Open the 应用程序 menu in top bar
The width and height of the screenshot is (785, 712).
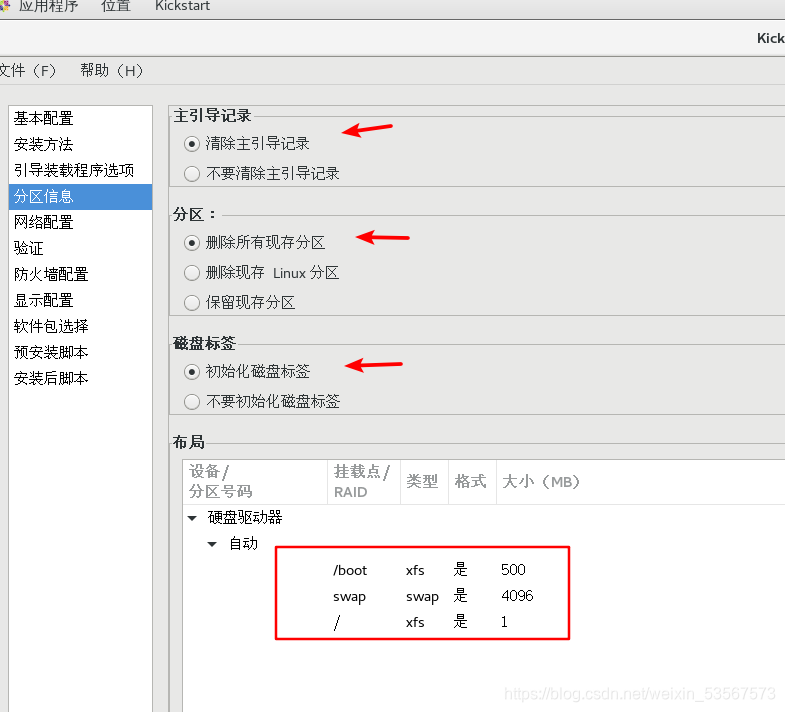tap(49, 6)
